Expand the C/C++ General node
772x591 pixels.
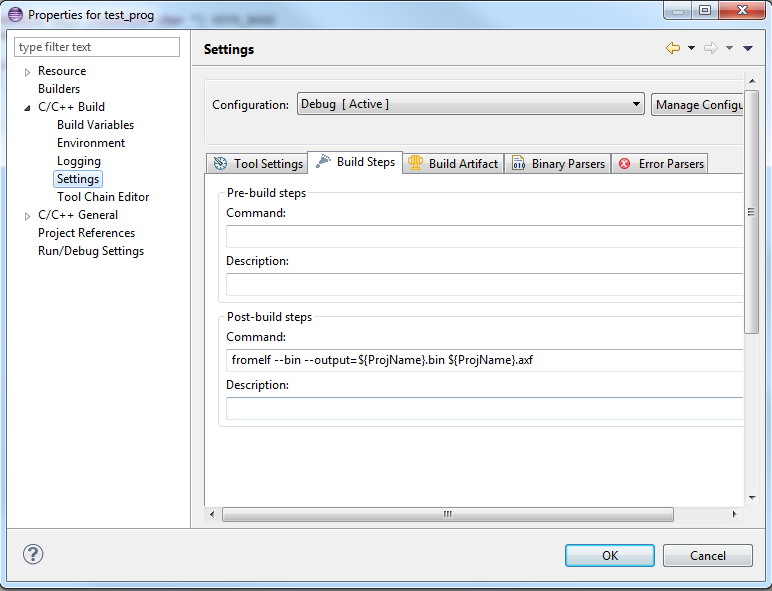pos(28,216)
